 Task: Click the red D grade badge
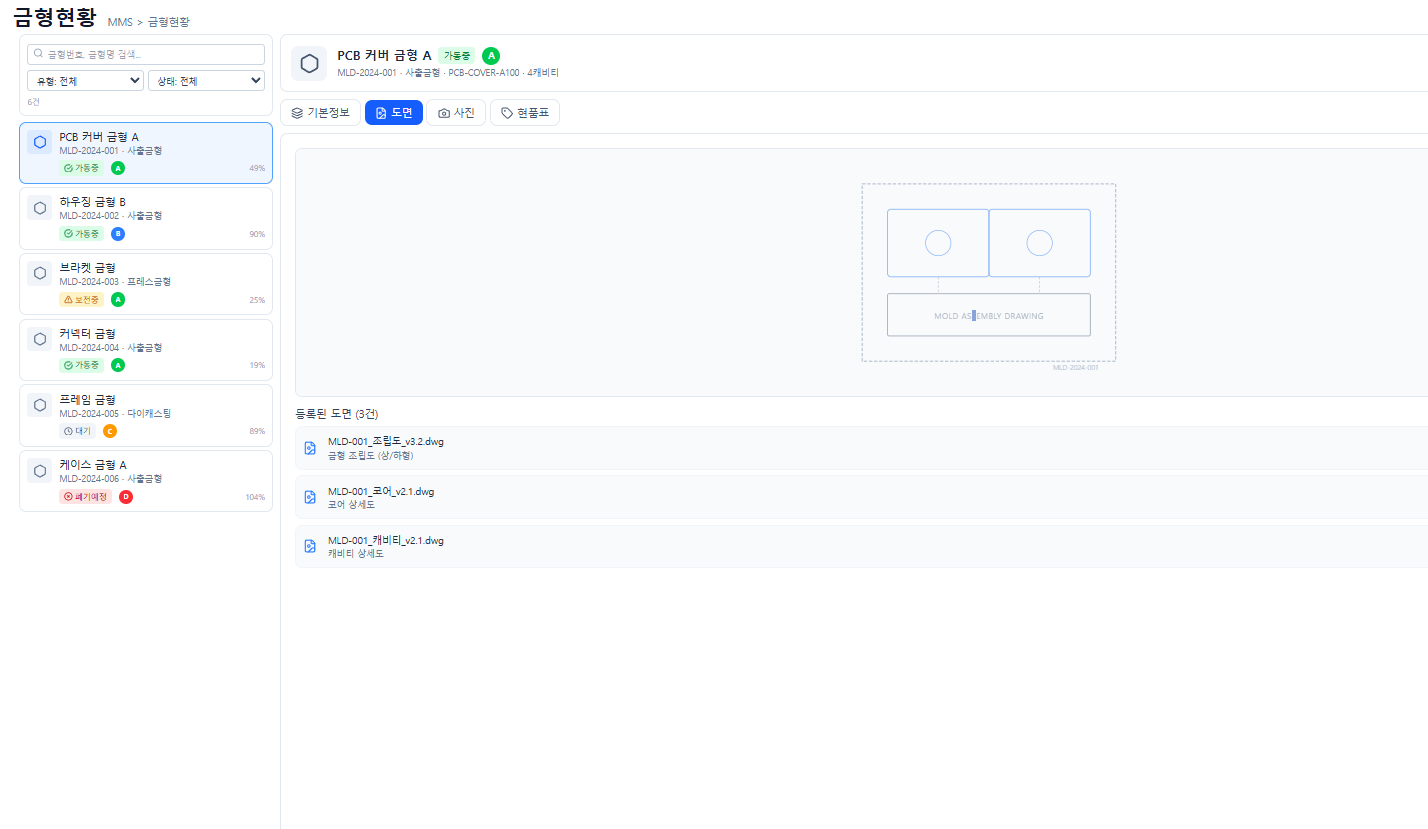point(126,497)
